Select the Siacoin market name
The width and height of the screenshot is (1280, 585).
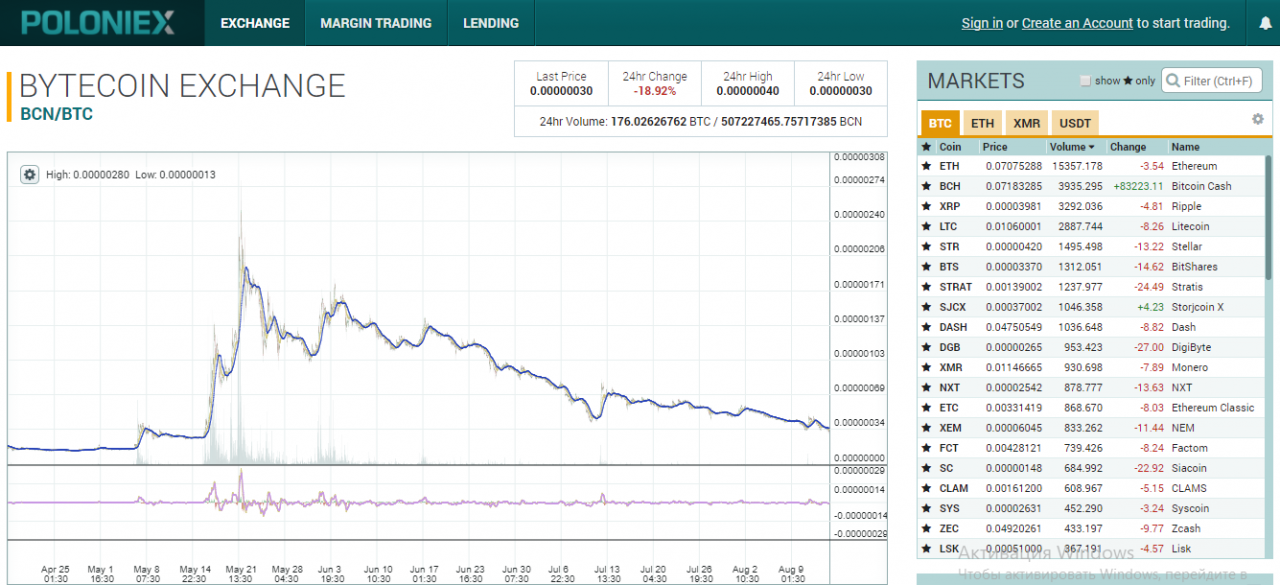point(1189,468)
